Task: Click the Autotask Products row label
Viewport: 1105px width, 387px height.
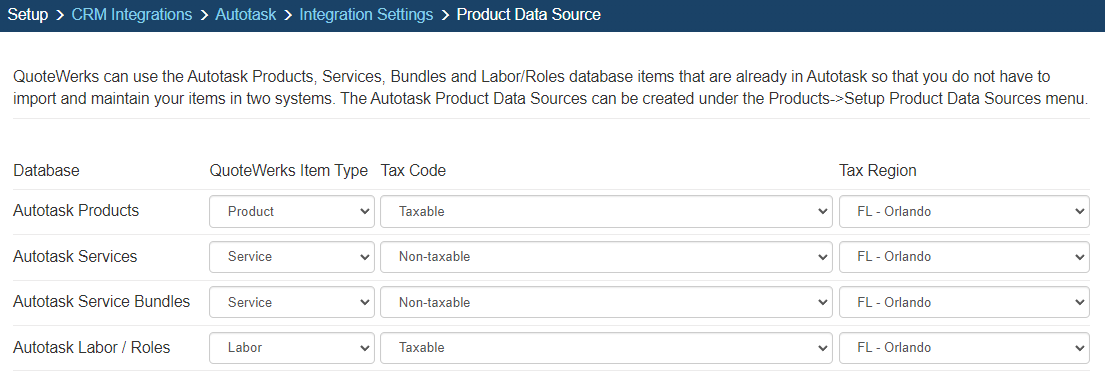Action: pyautogui.click(x=76, y=210)
